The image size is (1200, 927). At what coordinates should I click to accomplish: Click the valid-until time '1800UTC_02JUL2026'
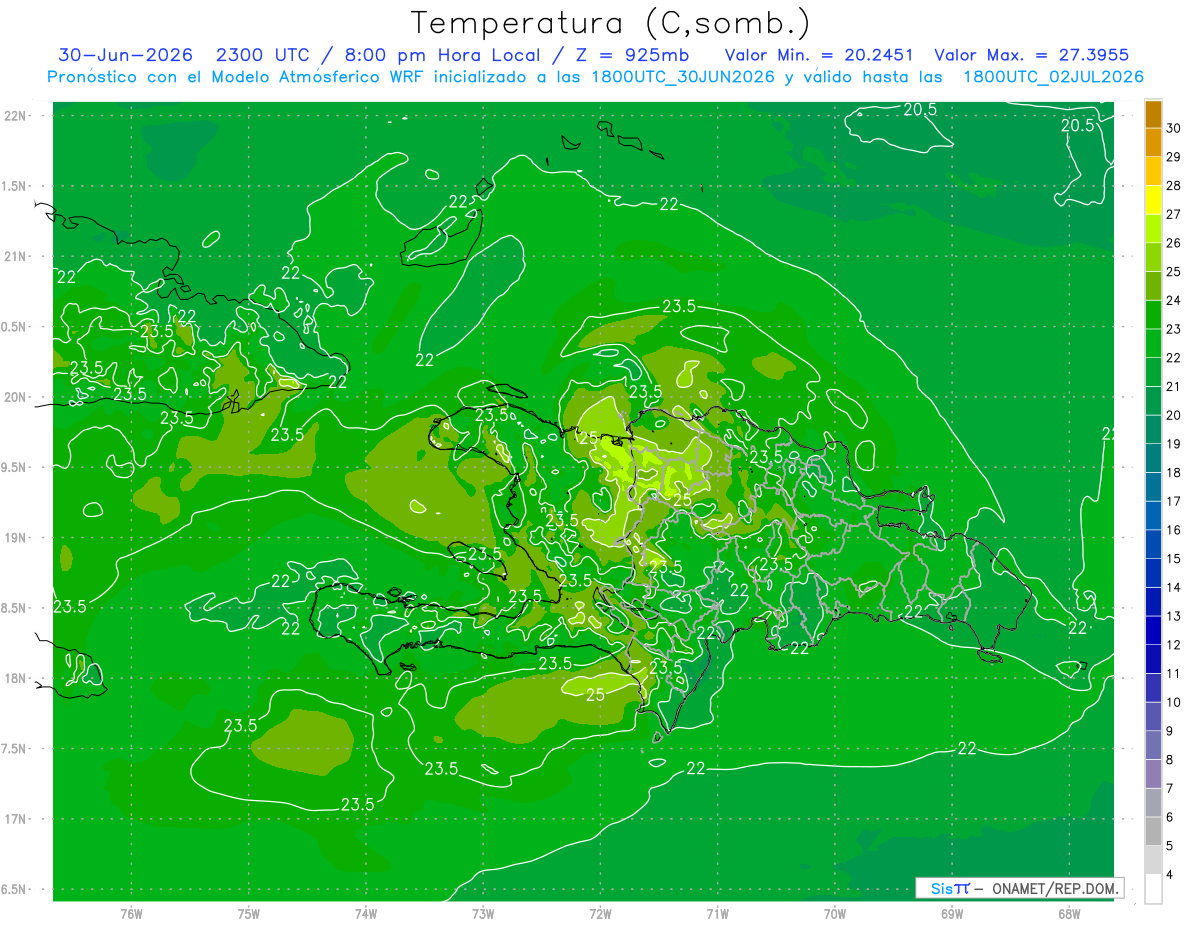1053,77
